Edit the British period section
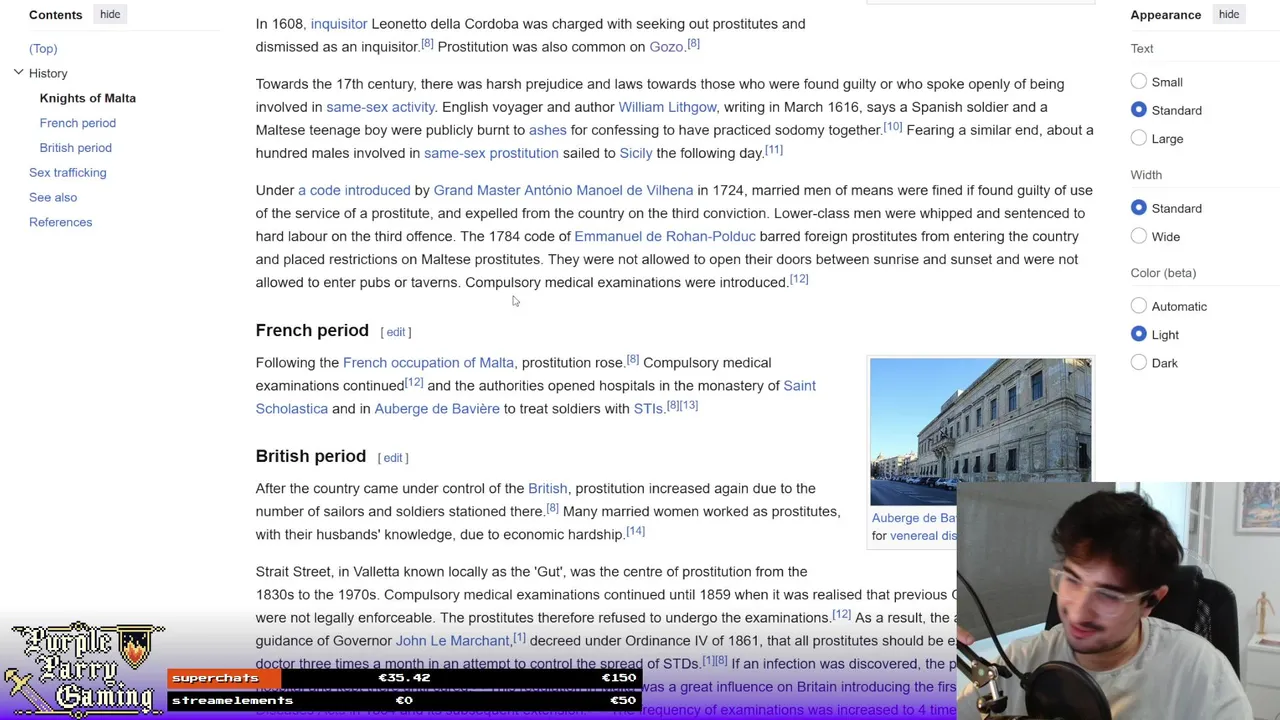The width and height of the screenshot is (1280, 720). (393, 458)
